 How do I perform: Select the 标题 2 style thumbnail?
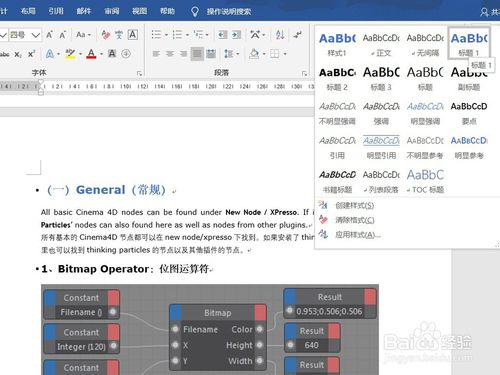click(x=337, y=79)
